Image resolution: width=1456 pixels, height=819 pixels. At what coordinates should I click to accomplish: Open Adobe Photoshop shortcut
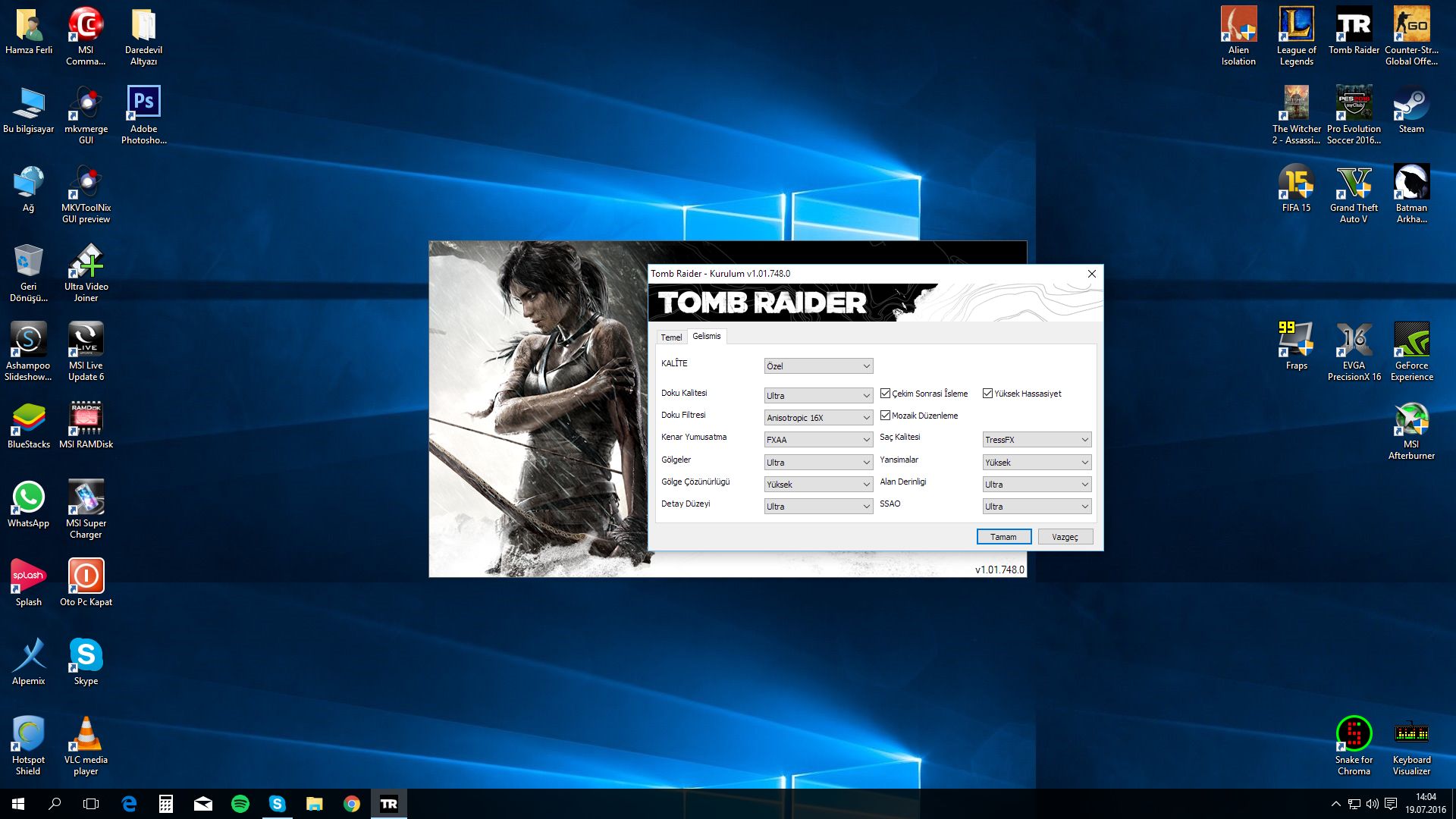tap(143, 115)
